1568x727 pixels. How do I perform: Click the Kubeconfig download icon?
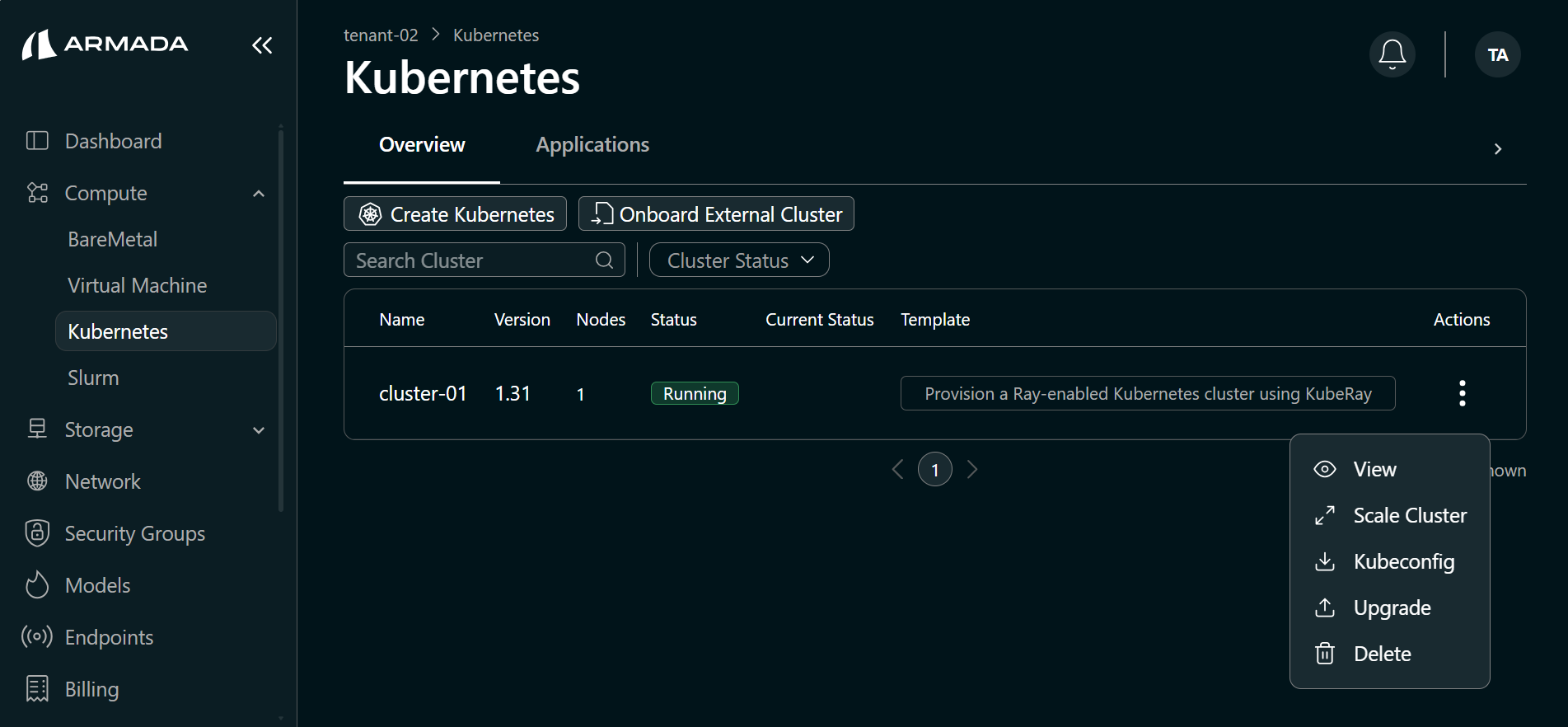(x=1325, y=561)
